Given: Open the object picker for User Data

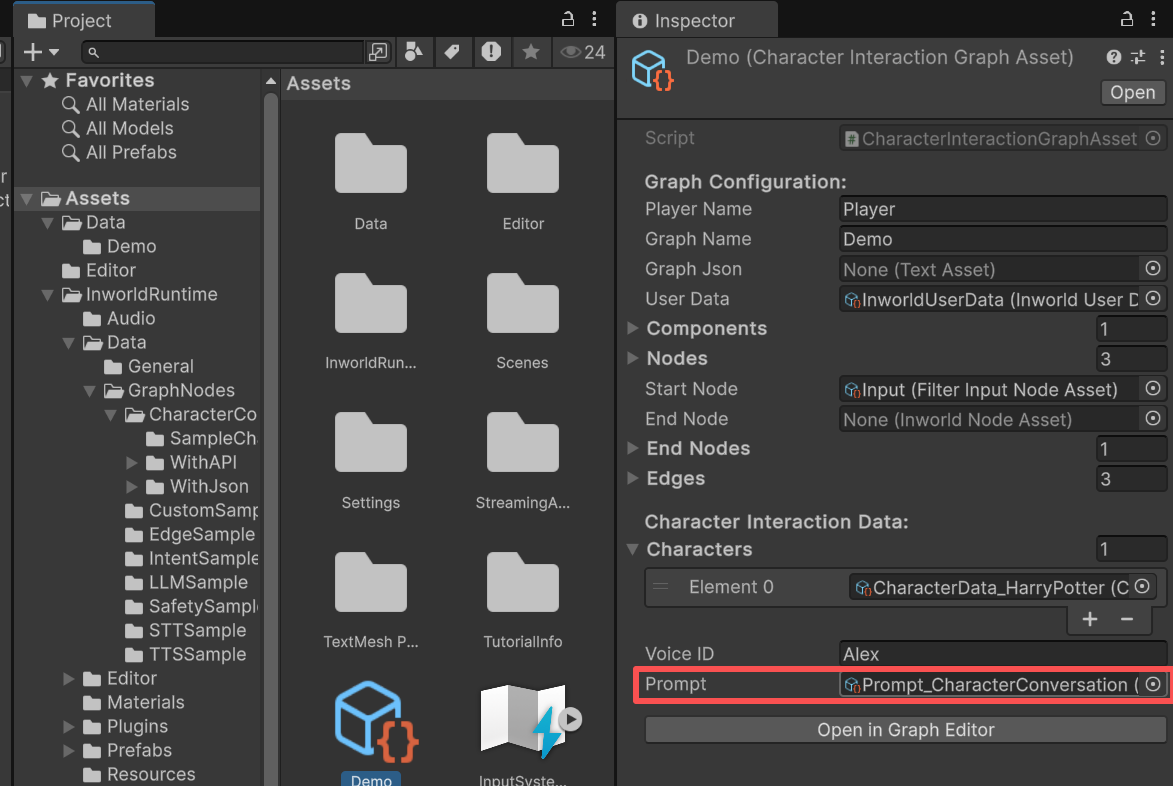Looking at the screenshot, I should click(x=1153, y=298).
